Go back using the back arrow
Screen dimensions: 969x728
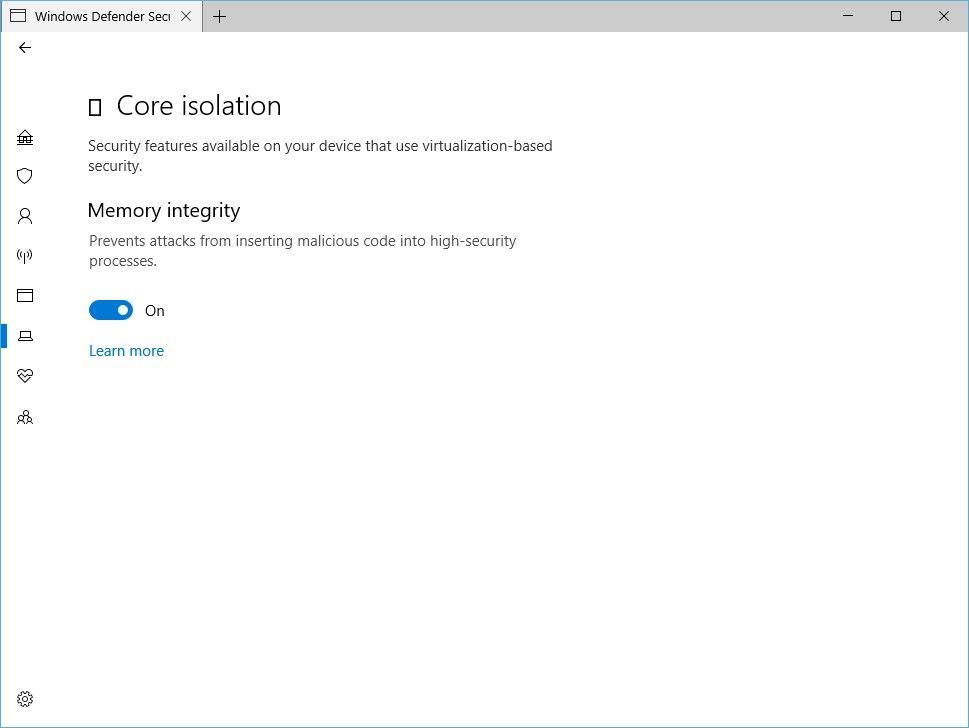(x=25, y=48)
